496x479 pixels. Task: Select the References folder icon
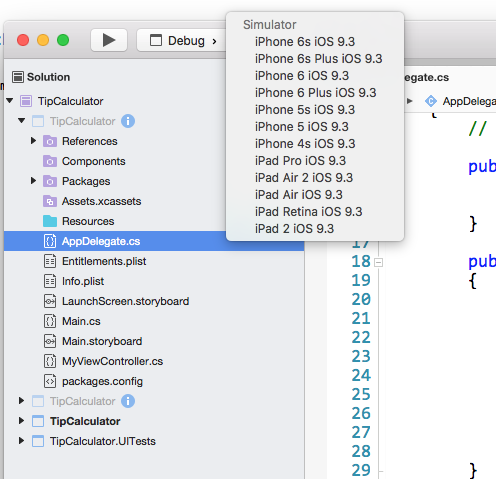(50, 141)
